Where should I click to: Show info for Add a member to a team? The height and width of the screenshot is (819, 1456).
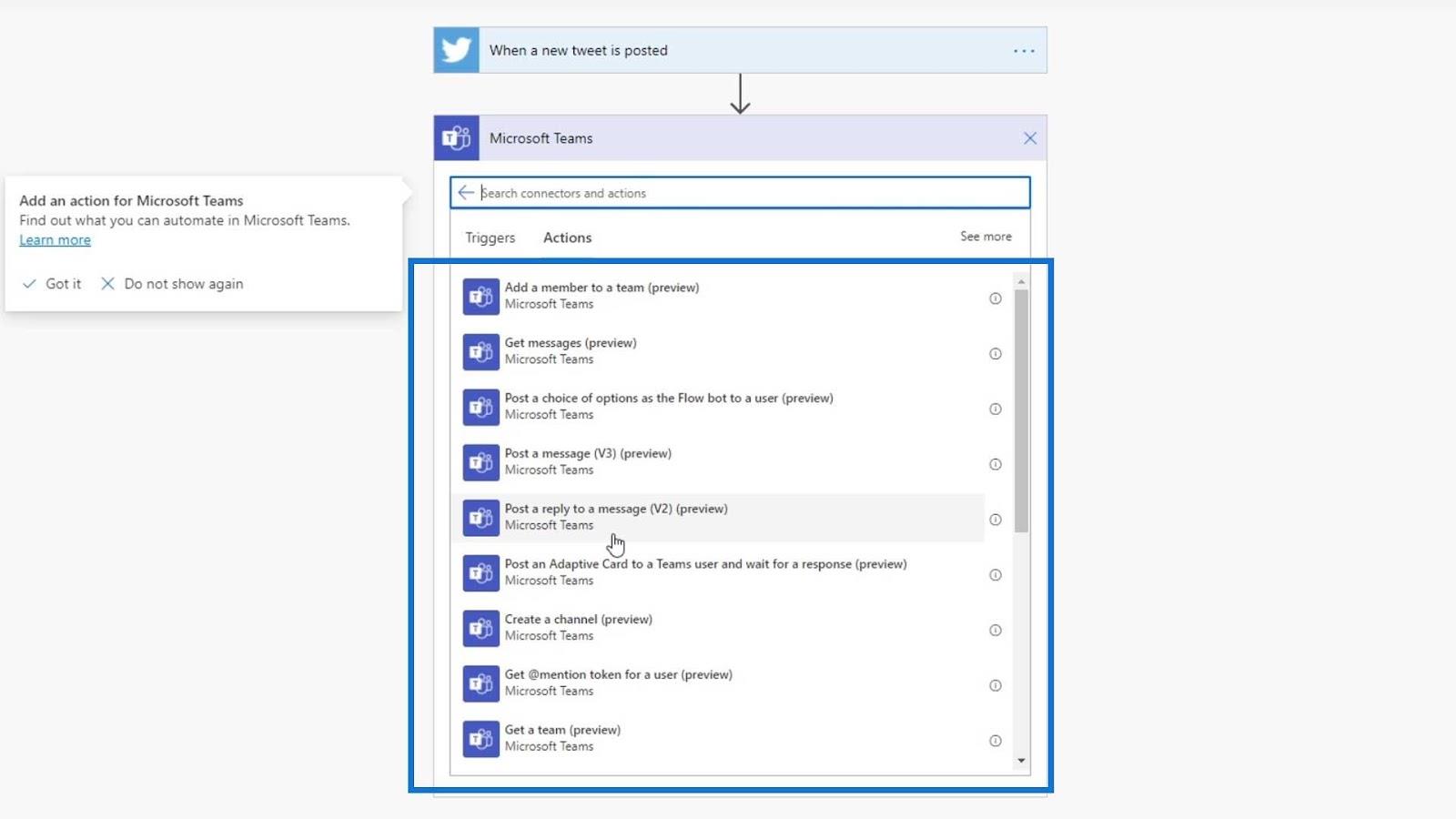996,298
